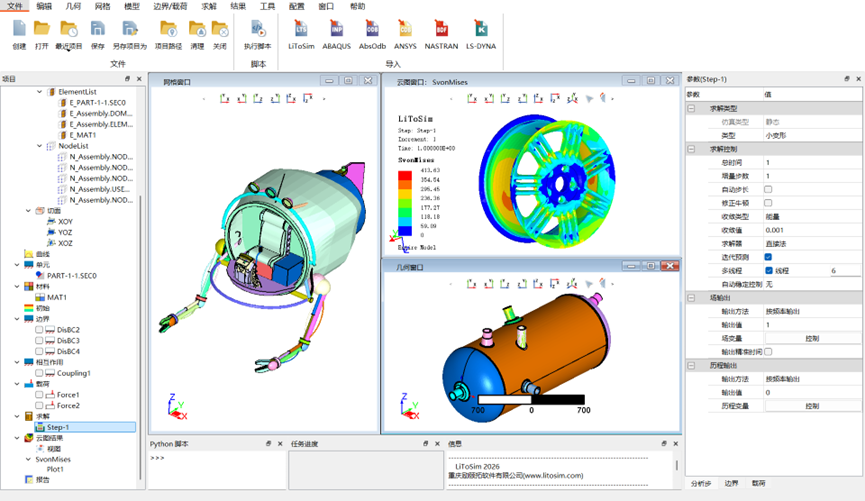Toggle the 修正牛顿 checkbox
Screen dimensions: 865x501
[x=768, y=202]
